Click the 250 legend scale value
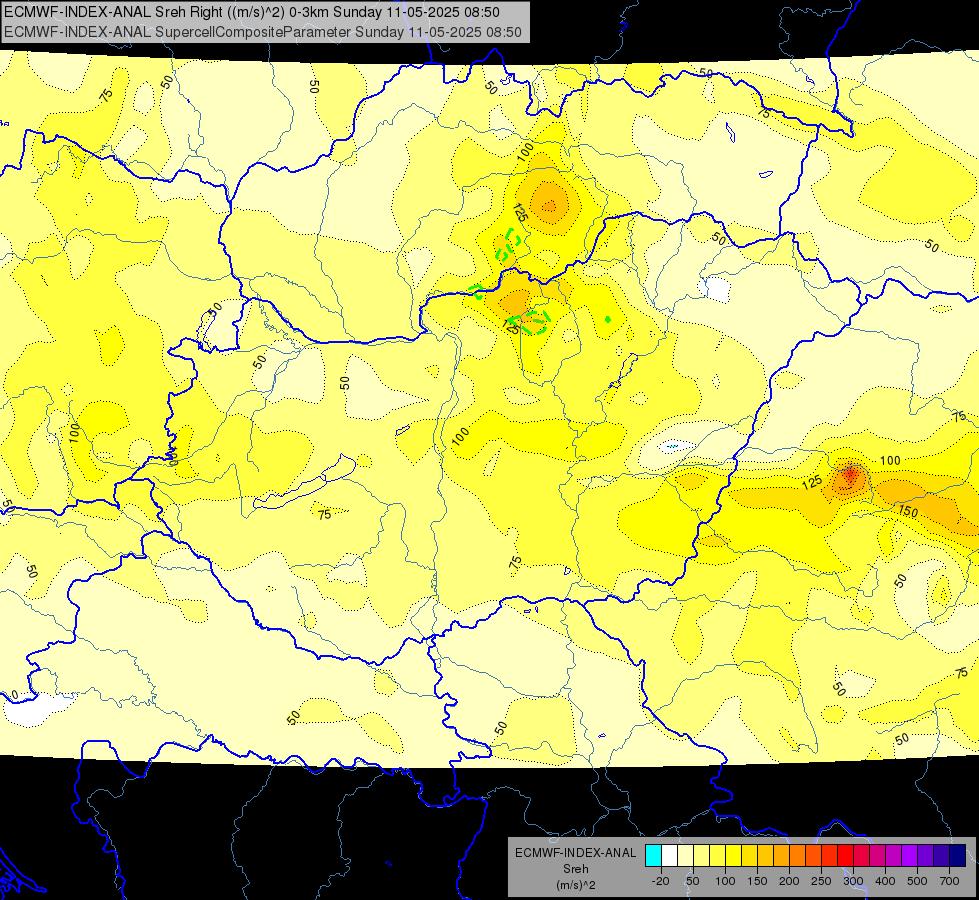The width and height of the screenshot is (979, 900). click(821, 881)
